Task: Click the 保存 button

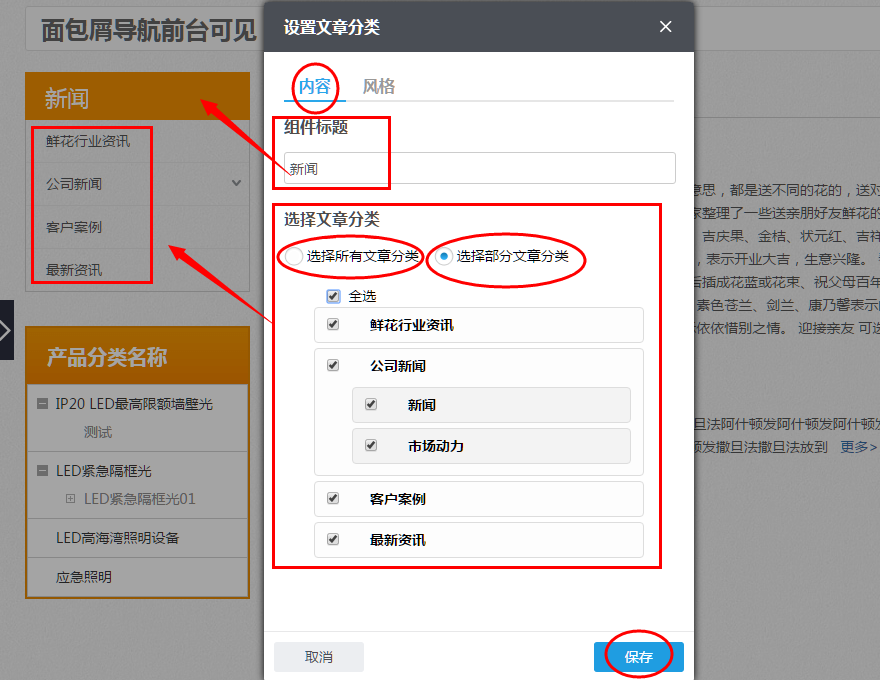Action: (x=638, y=657)
